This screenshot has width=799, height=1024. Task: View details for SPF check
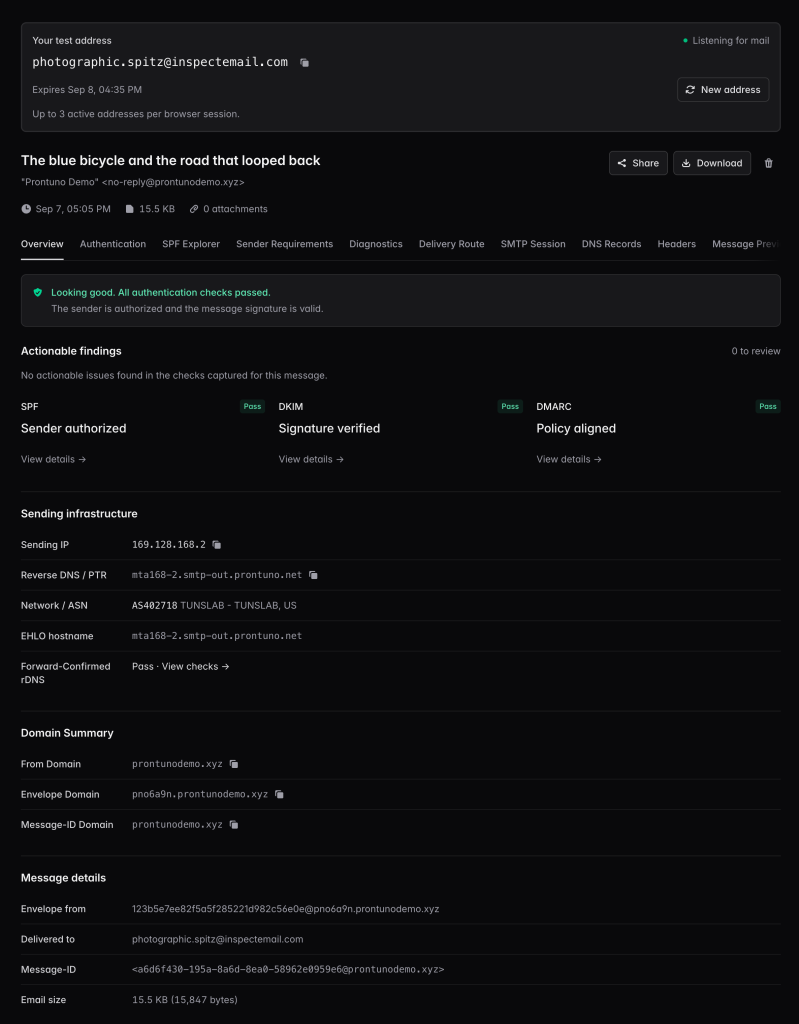click(x=54, y=460)
